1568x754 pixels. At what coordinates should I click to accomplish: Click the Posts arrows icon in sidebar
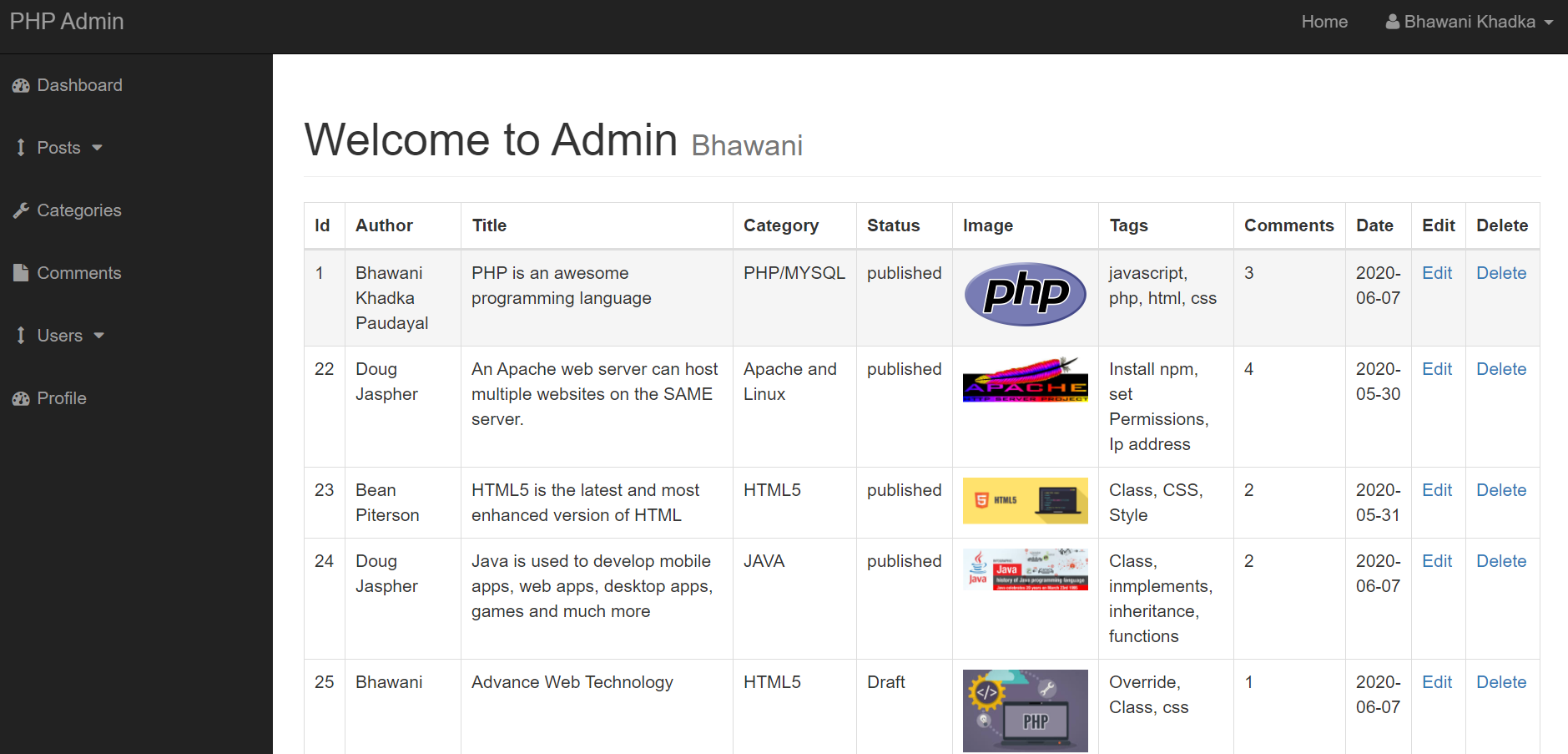(x=21, y=148)
